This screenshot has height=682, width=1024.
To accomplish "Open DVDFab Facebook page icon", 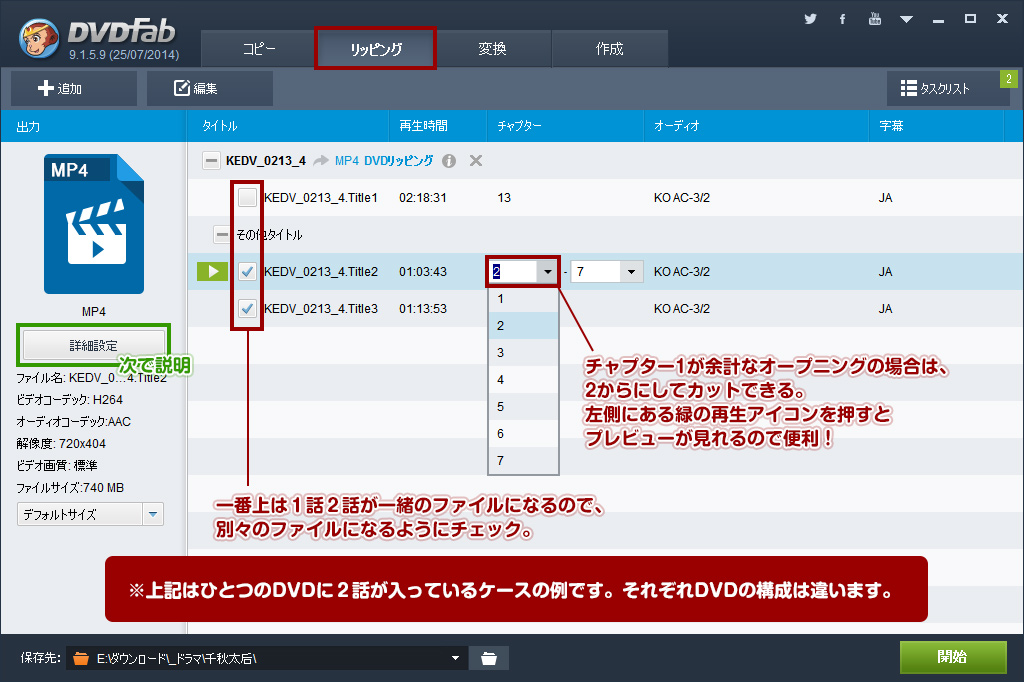I will 842,19.
